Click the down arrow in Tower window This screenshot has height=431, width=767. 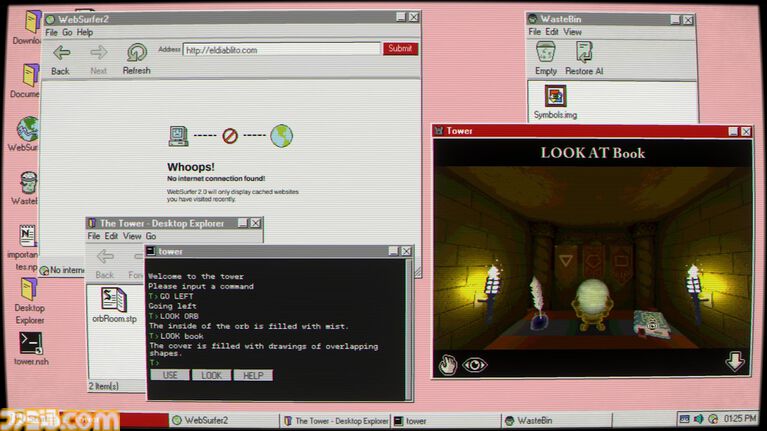735,362
